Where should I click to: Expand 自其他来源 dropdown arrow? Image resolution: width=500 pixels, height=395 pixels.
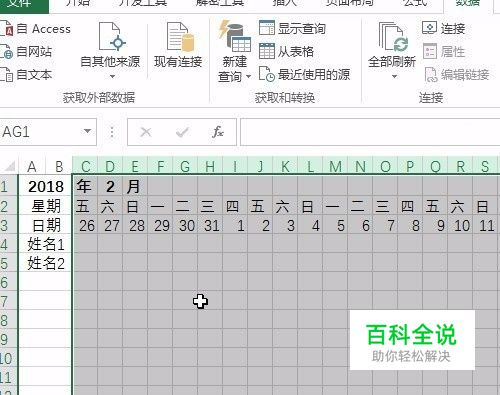[112, 77]
